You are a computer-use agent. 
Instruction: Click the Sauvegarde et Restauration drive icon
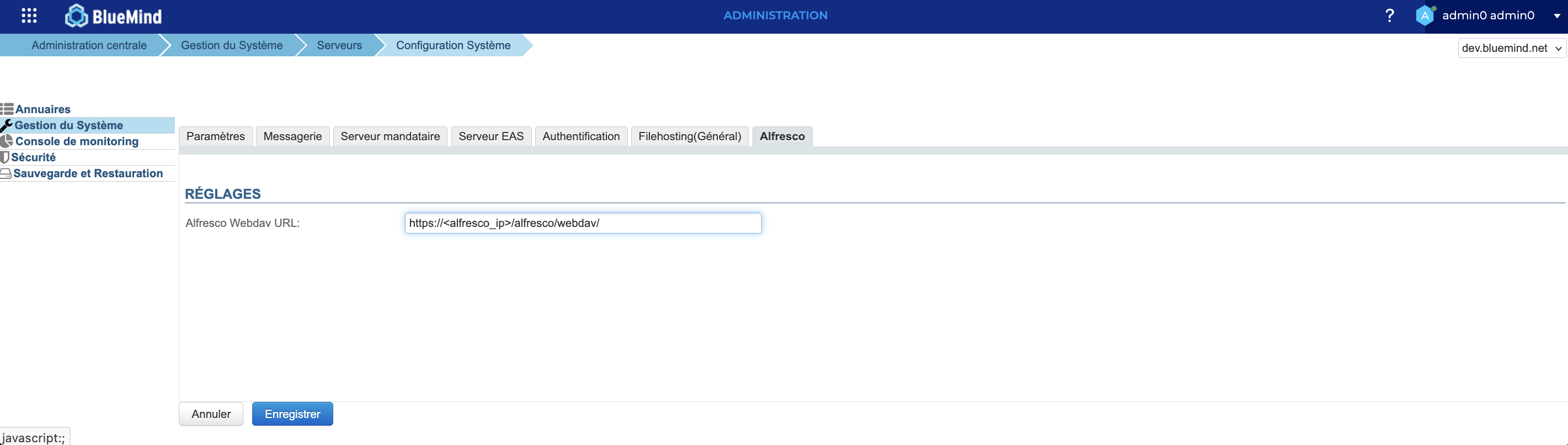pyautogui.click(x=6, y=174)
